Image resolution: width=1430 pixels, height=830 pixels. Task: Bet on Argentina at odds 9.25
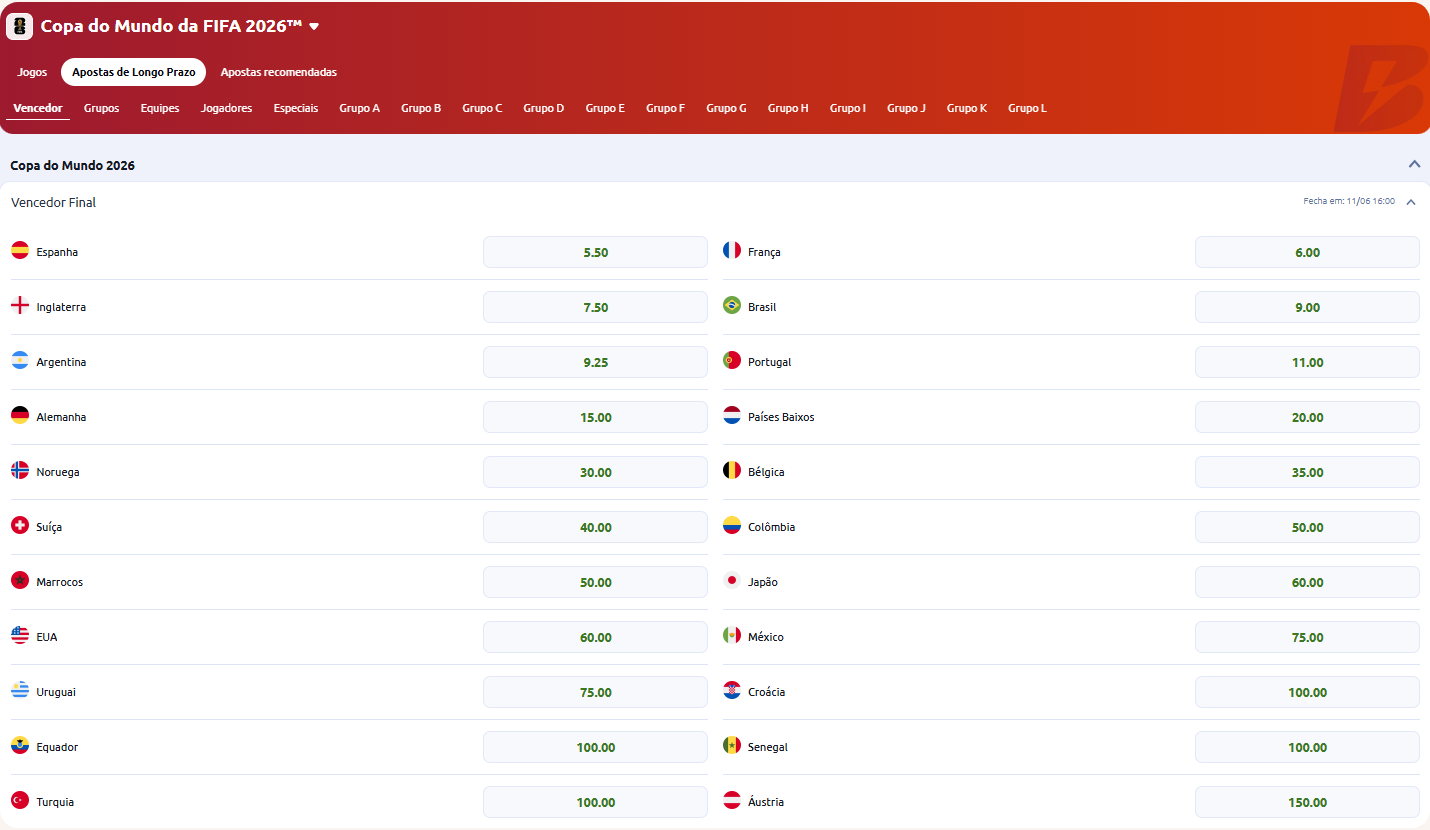[595, 362]
